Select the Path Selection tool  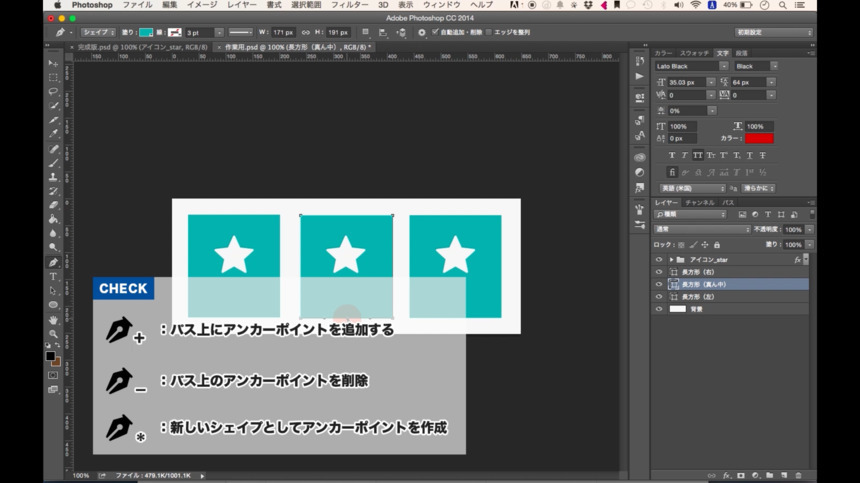[53, 291]
